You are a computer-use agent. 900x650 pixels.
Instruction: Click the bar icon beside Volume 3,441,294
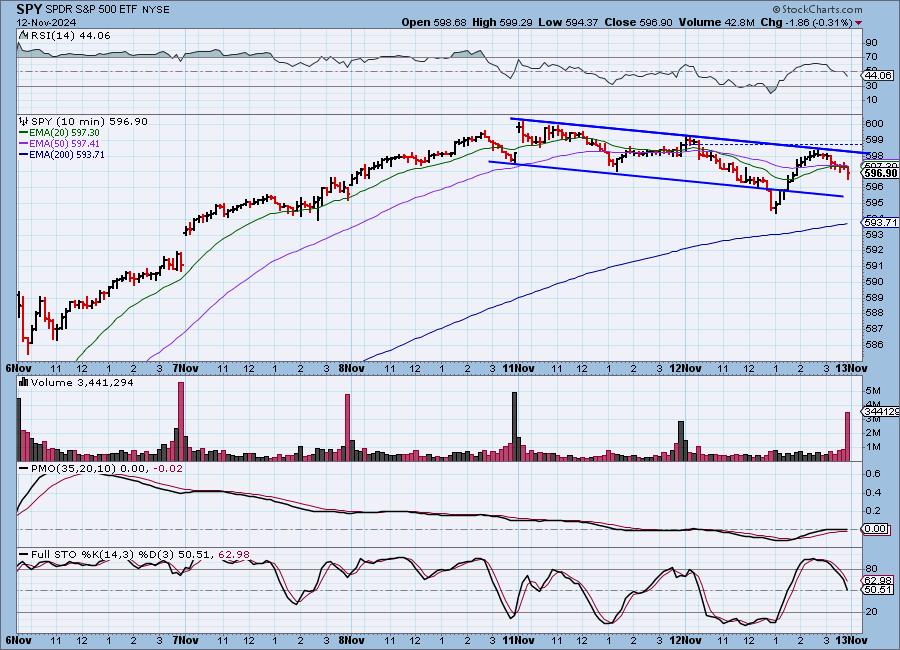point(24,382)
